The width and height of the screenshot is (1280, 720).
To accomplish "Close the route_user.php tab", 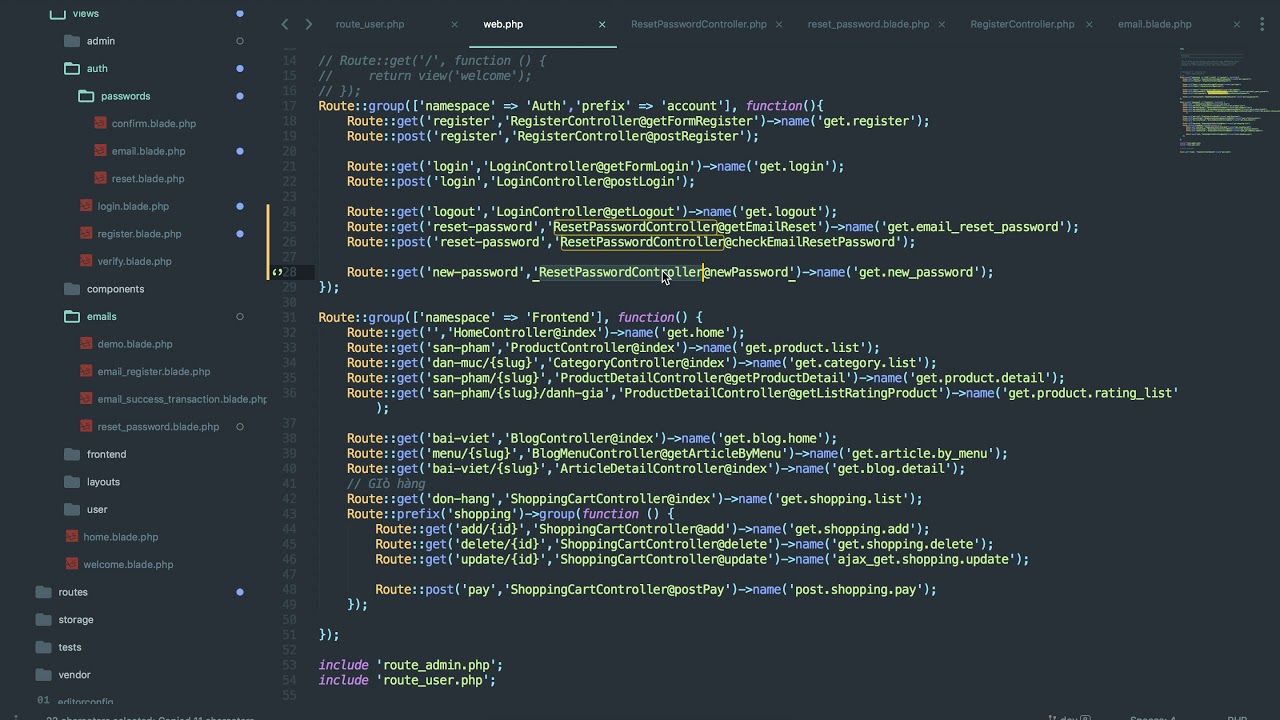I will tap(454, 24).
